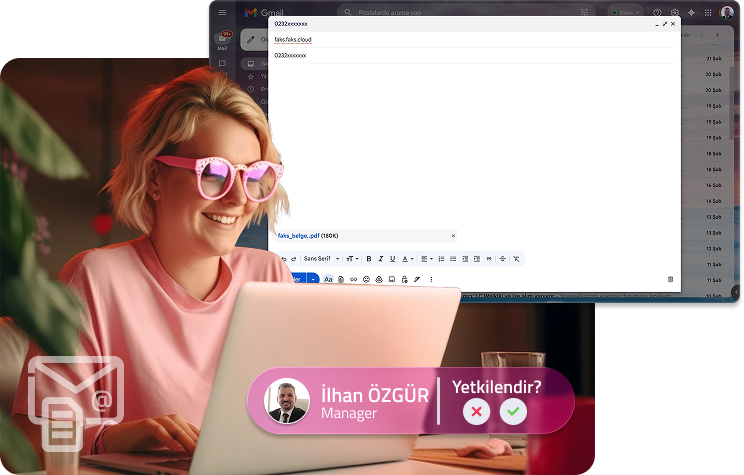744x475 pixels.
Task: Open the text size dropdown
Action: click(352, 259)
